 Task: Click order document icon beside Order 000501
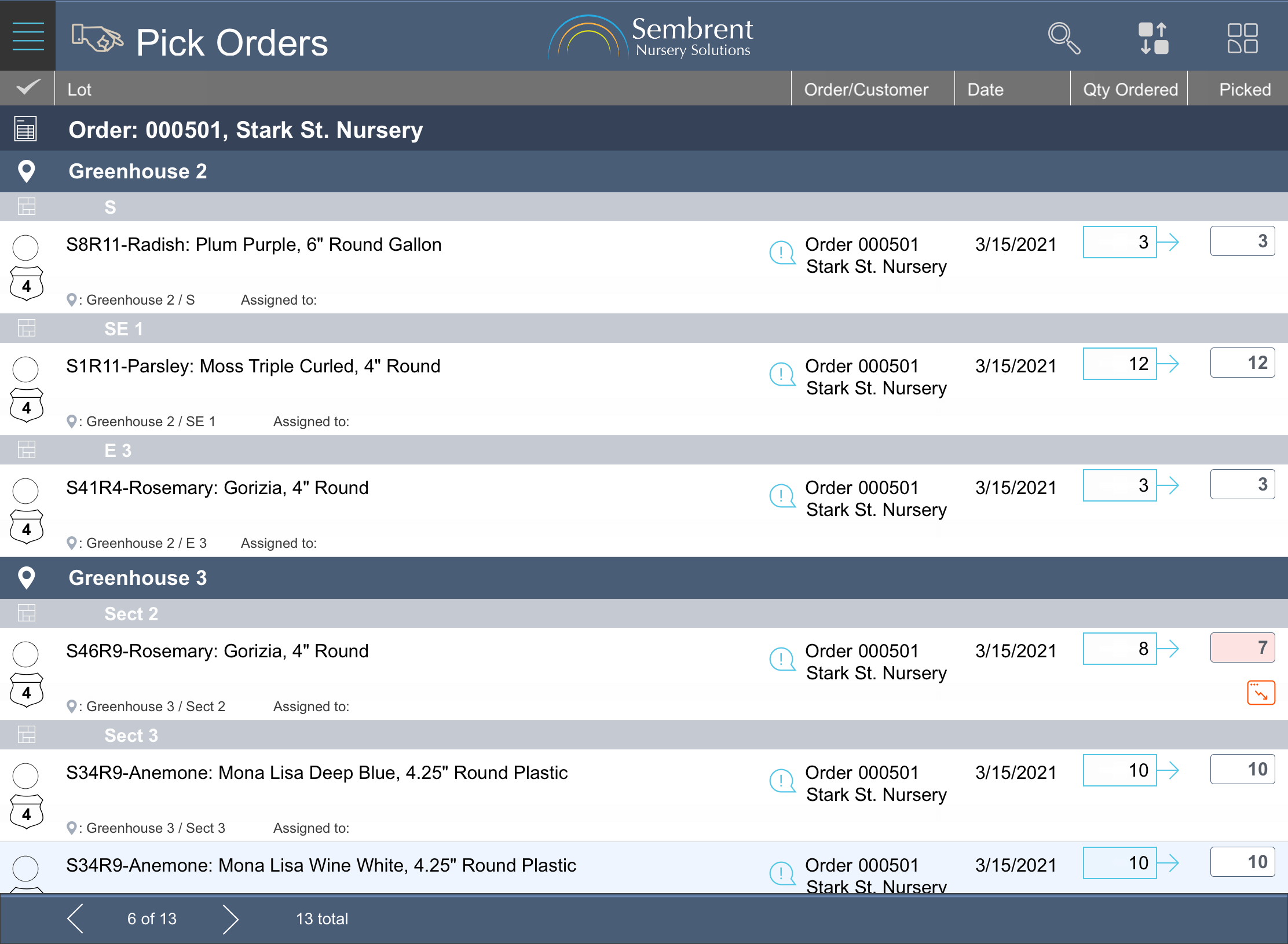(x=25, y=129)
